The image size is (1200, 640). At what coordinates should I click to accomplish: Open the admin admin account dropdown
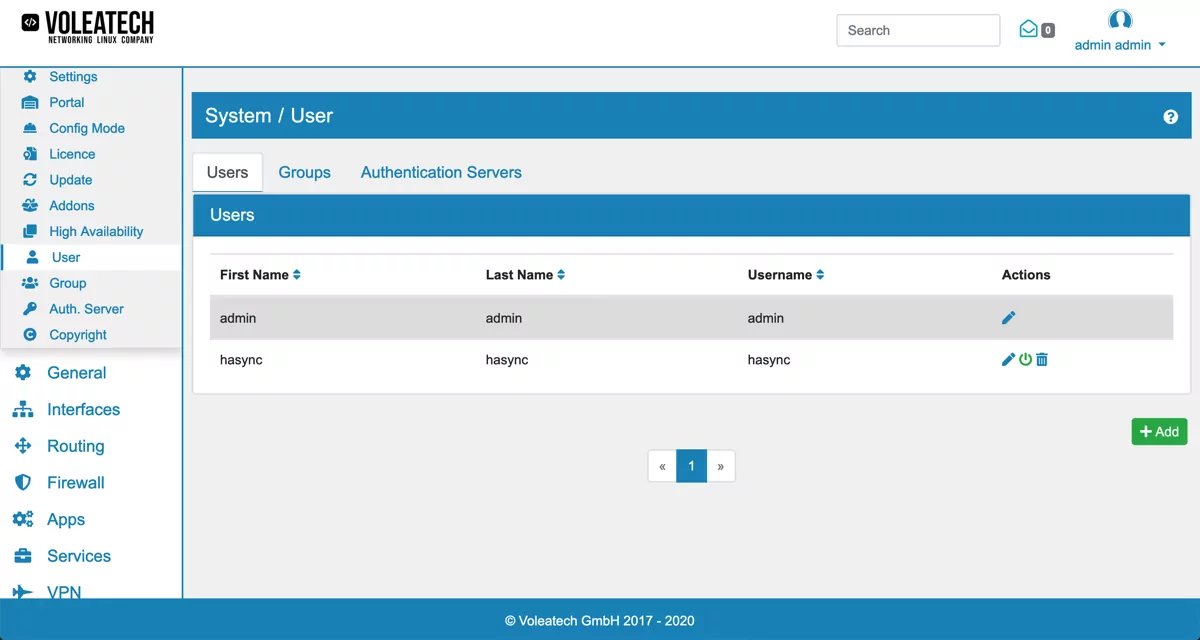(1120, 44)
